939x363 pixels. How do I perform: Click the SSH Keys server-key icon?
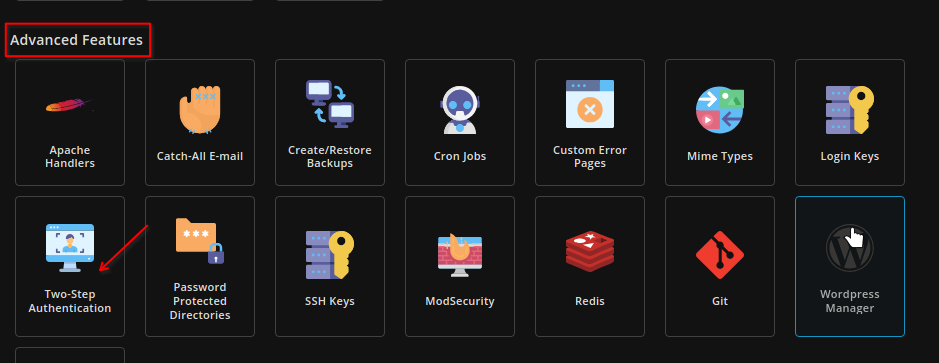coord(330,255)
